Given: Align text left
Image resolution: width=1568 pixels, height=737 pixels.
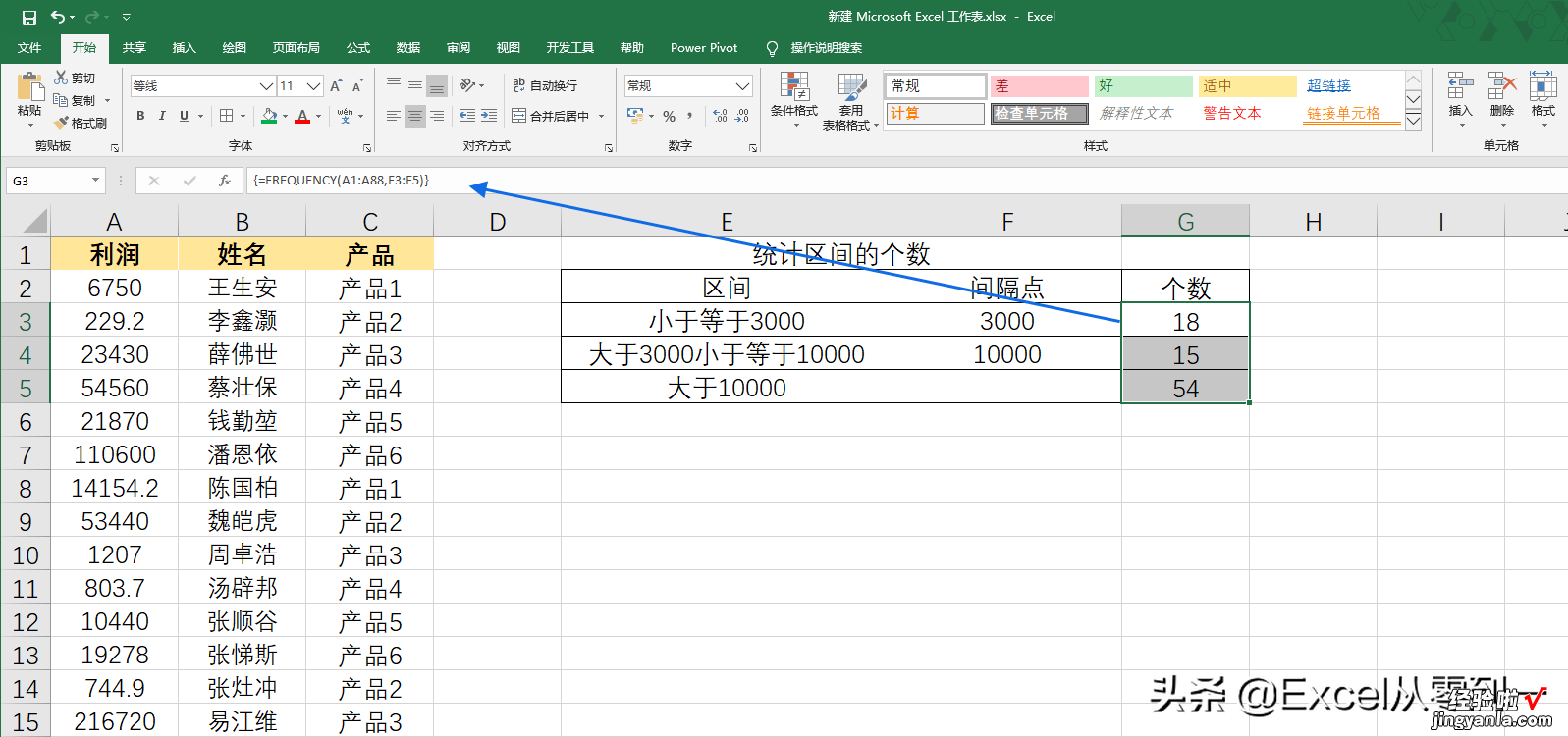Looking at the screenshot, I should pyautogui.click(x=394, y=116).
